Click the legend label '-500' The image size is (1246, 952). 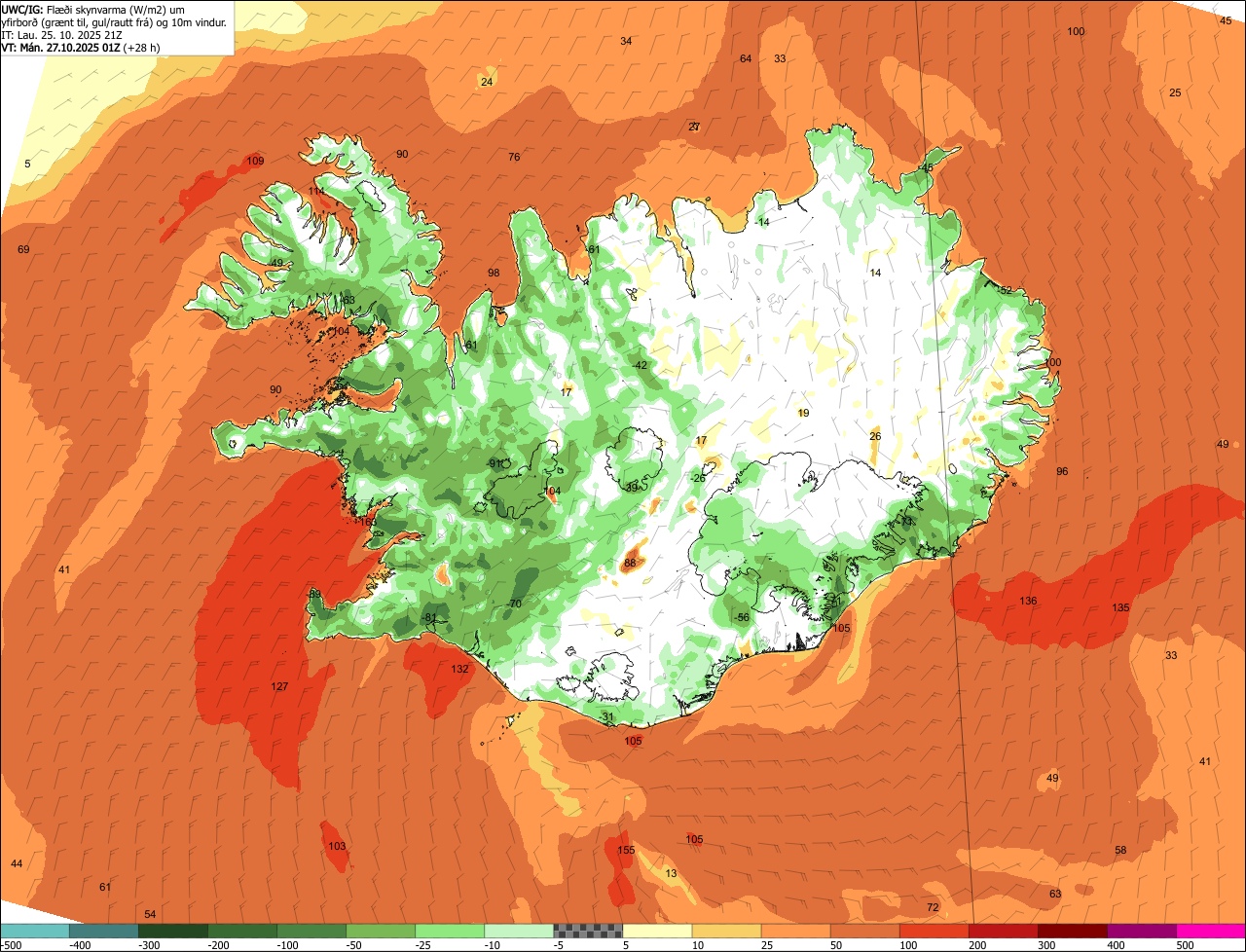click(x=12, y=944)
